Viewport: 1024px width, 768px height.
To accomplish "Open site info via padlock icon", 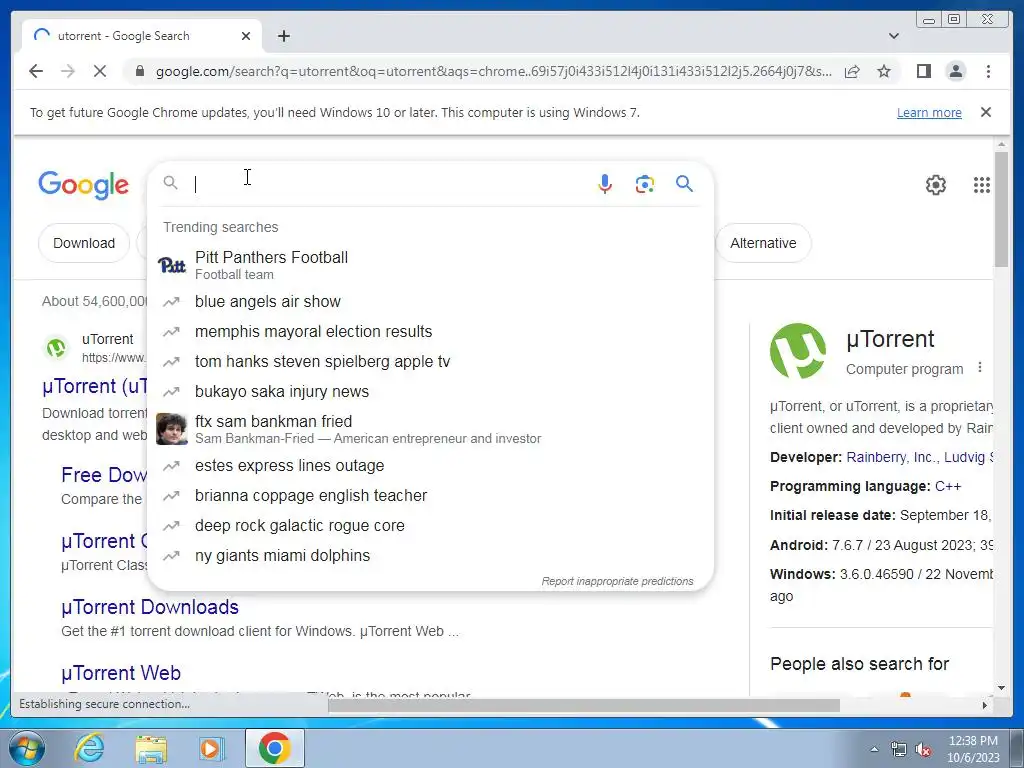I will coord(140,71).
